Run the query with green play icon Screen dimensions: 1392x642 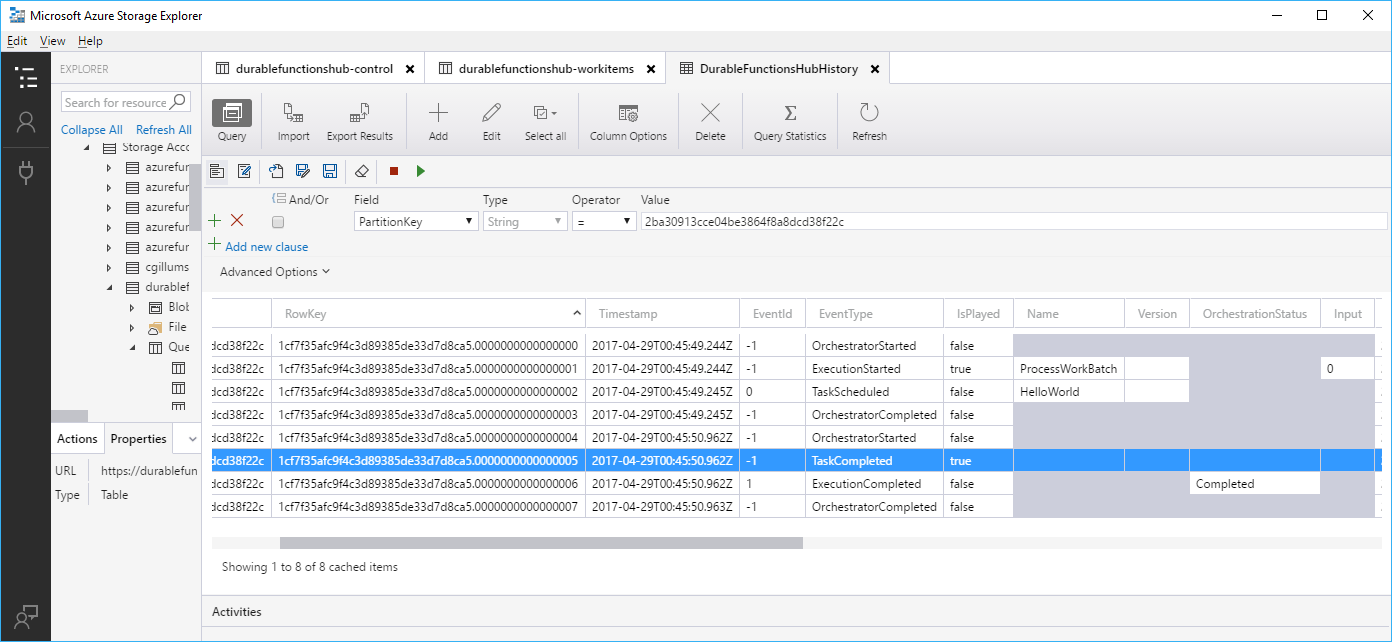420,171
